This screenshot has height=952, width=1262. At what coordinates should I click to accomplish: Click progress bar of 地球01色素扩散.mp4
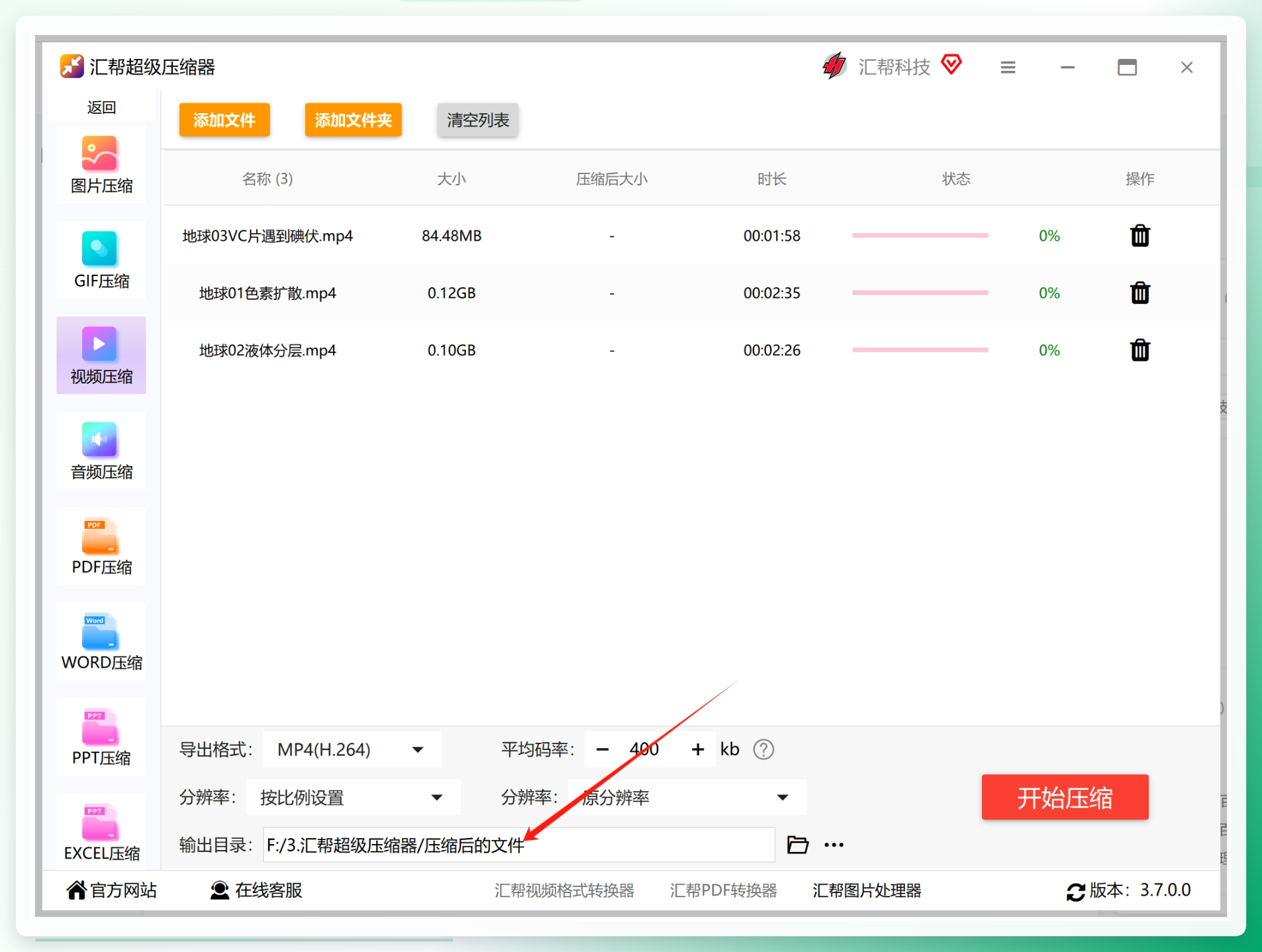point(920,293)
